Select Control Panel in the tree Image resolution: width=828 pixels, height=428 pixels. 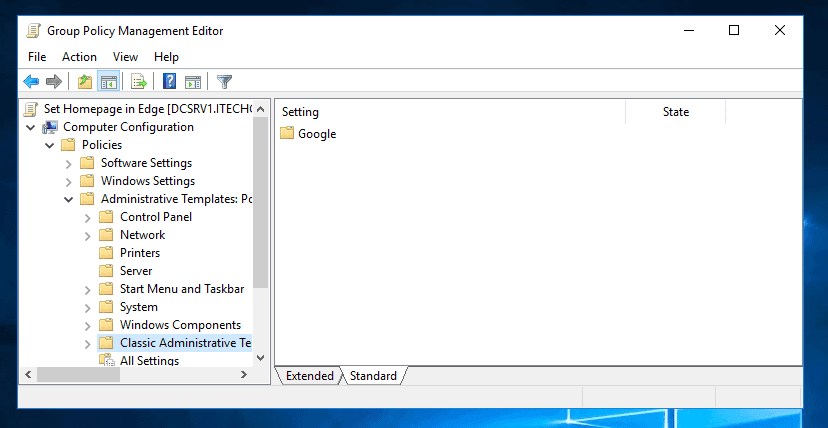click(156, 216)
